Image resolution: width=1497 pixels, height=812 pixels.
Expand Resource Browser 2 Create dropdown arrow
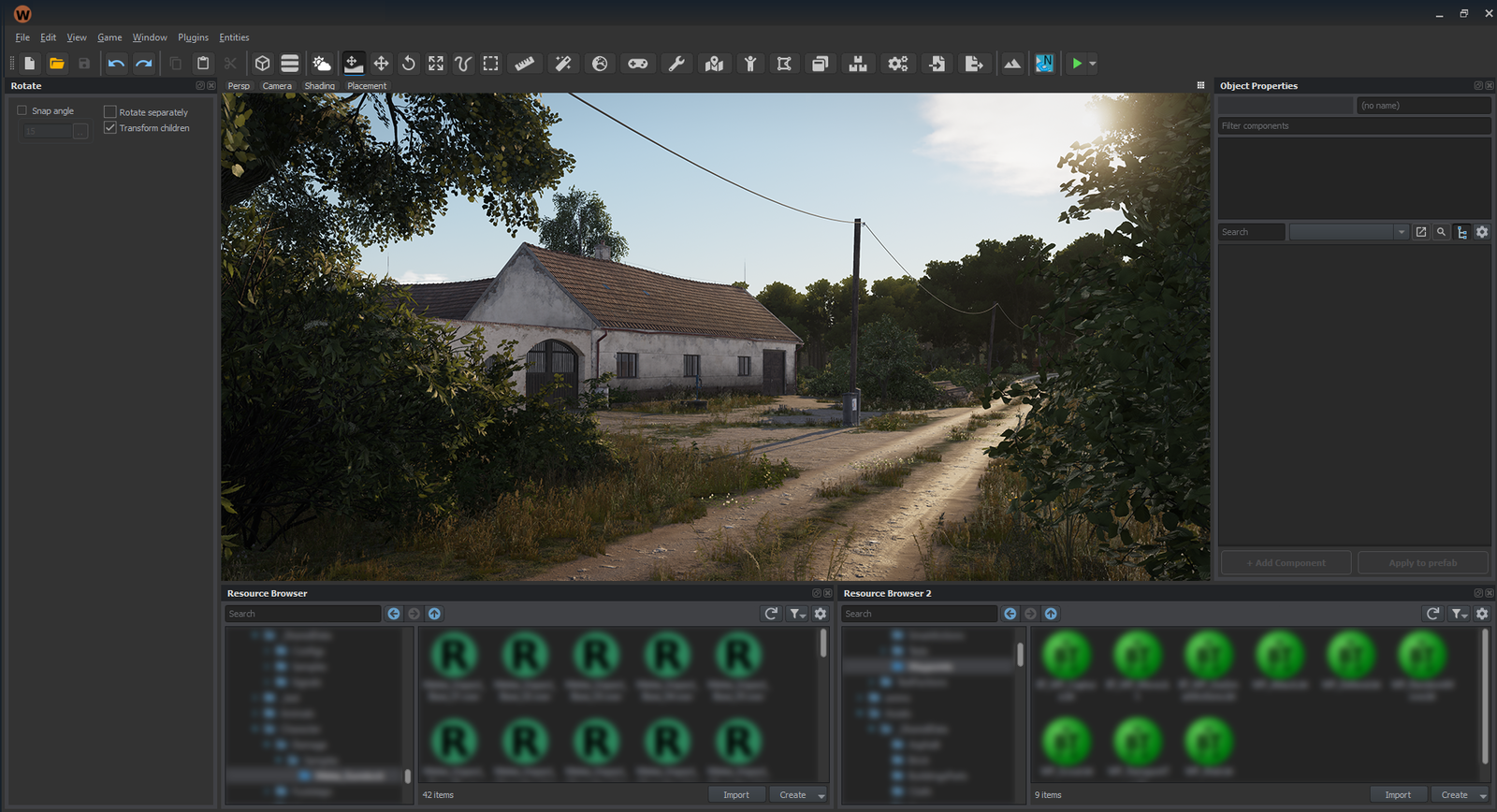tap(1483, 795)
